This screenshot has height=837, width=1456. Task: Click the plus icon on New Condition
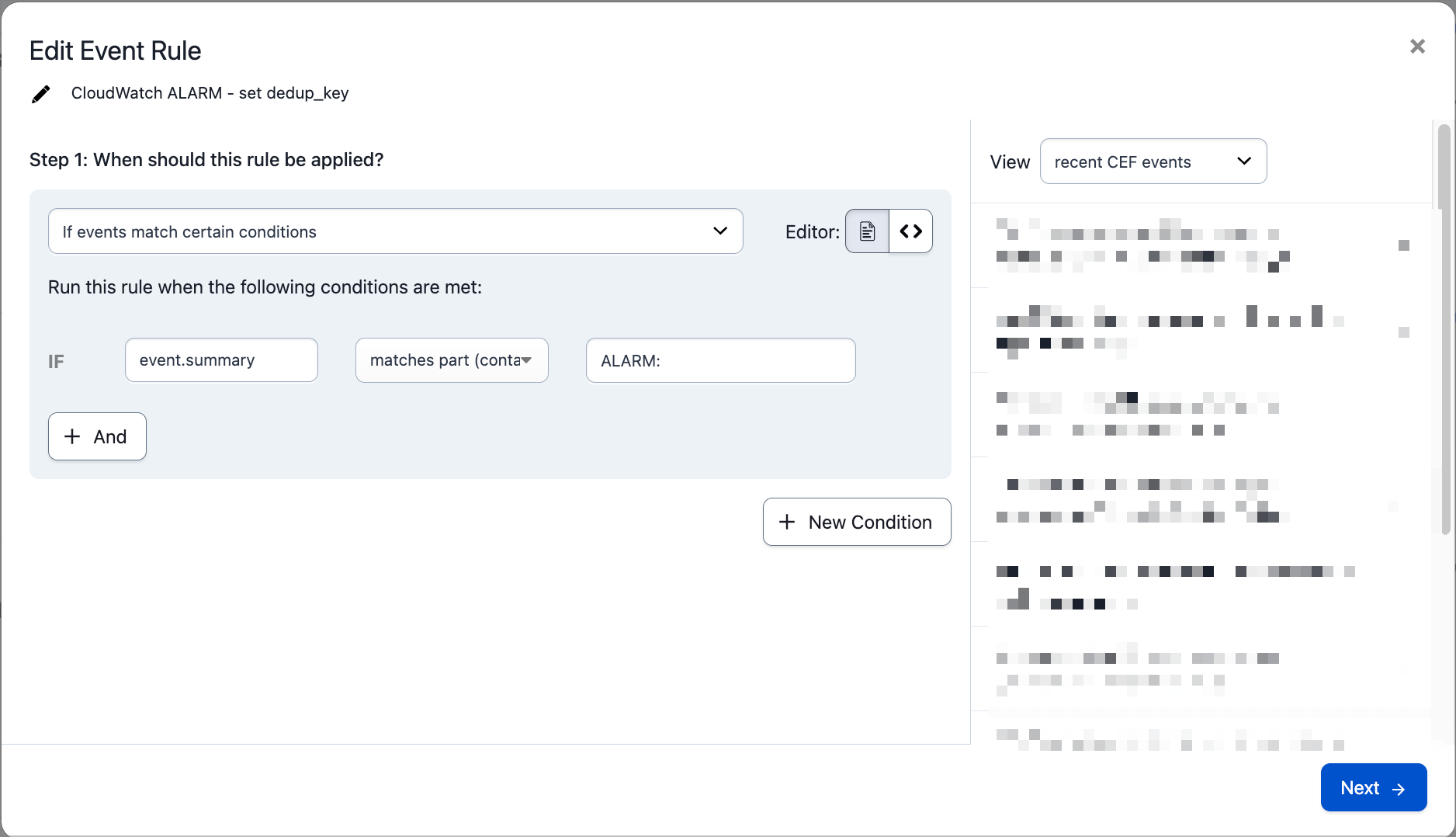pyautogui.click(x=787, y=522)
